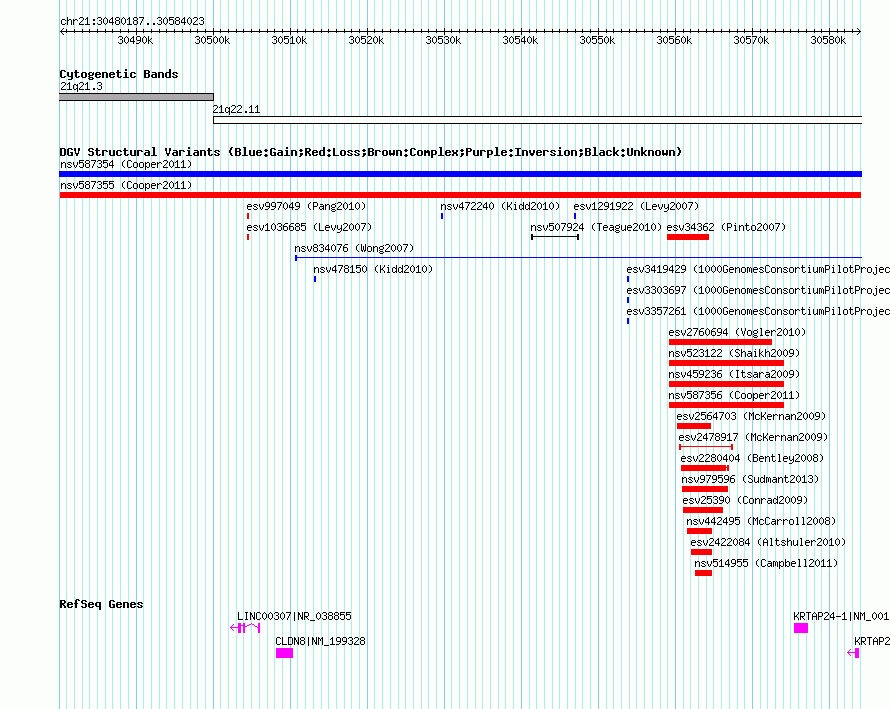The width and height of the screenshot is (890, 709).
Task: Click the red bar under nsv442495 (McCarroll2008)
Action: 699,531
